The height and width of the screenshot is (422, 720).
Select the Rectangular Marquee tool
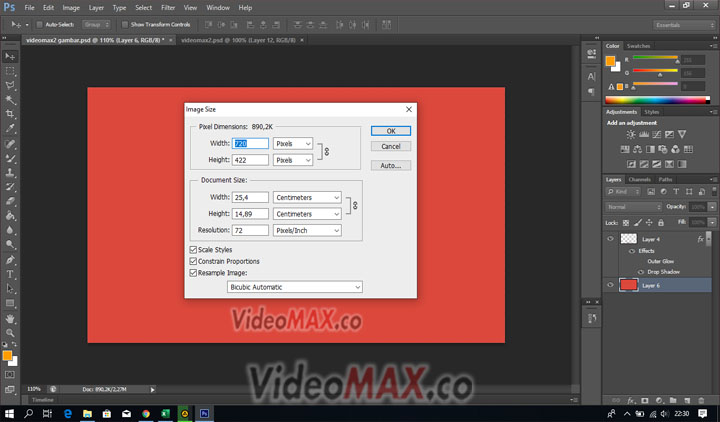click(x=10, y=71)
